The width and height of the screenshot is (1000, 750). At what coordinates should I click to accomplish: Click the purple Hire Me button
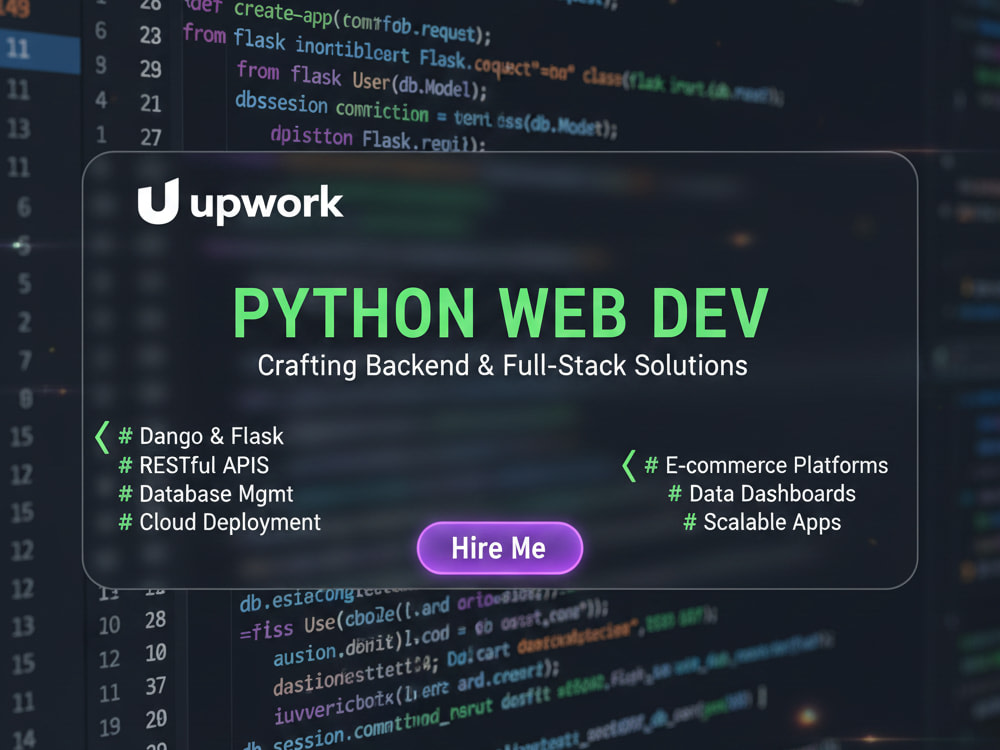[x=499, y=548]
